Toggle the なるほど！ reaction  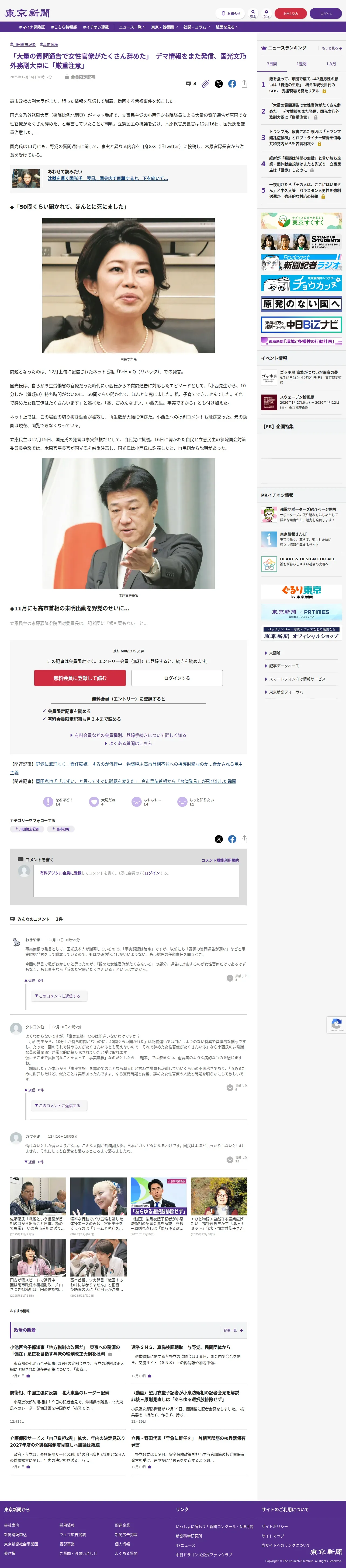point(48,802)
